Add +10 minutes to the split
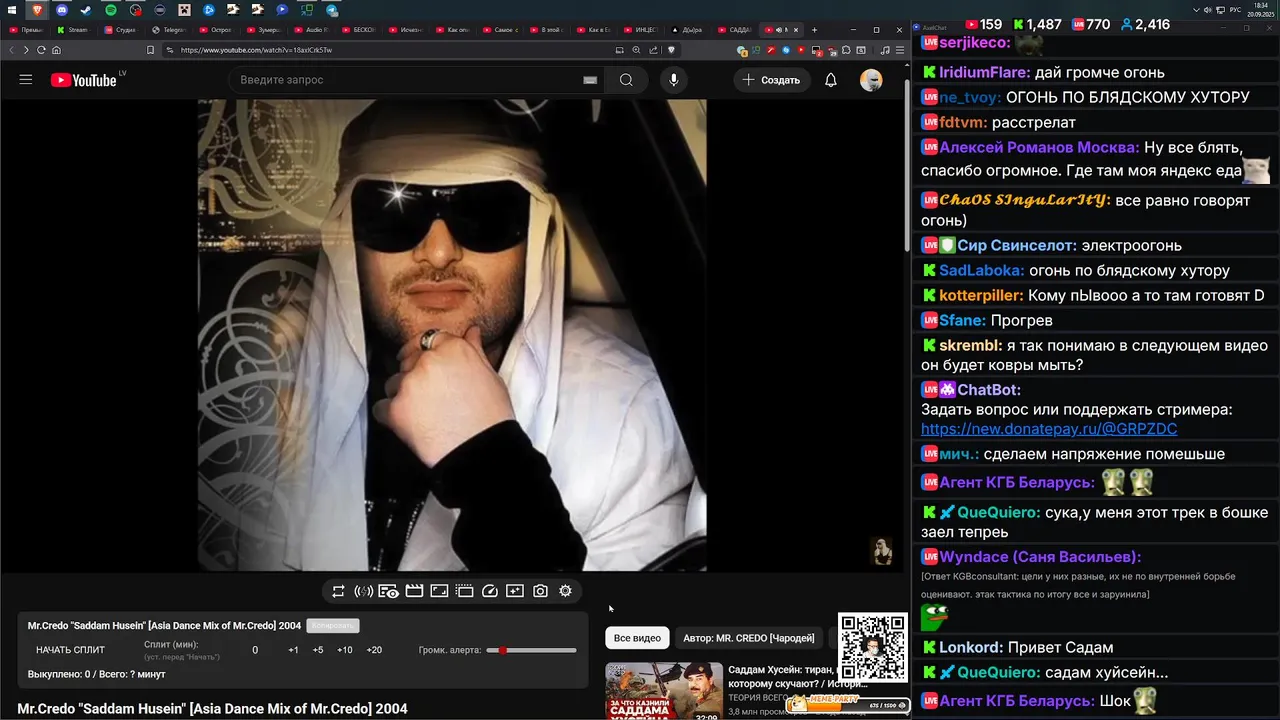Viewport: 1280px width, 720px height. point(345,650)
